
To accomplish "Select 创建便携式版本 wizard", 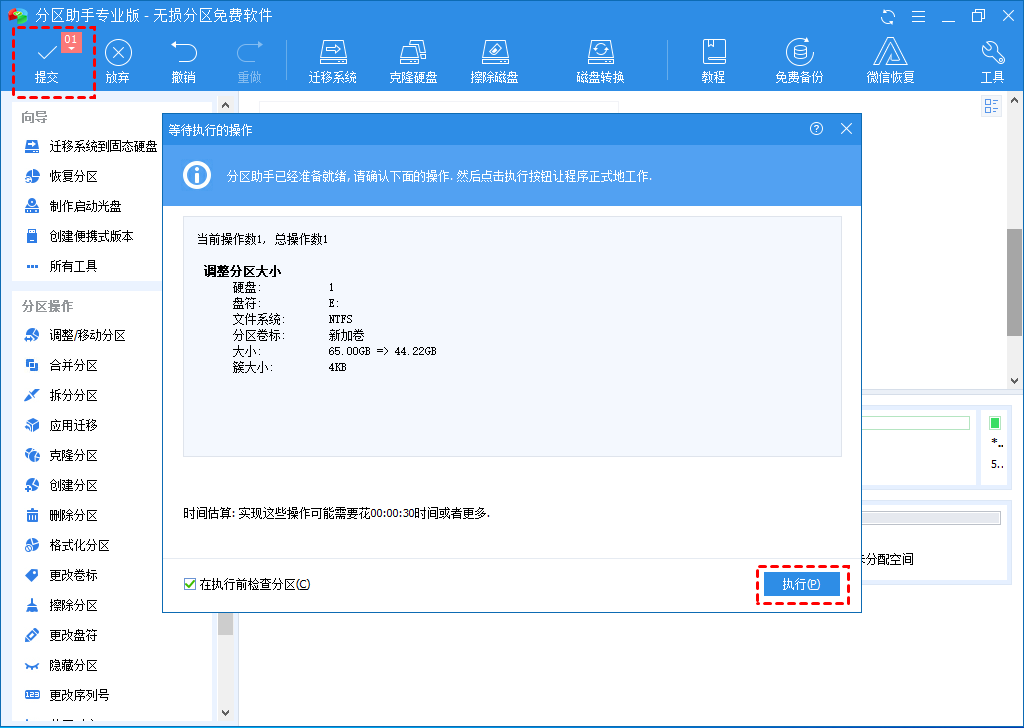I will point(78,236).
